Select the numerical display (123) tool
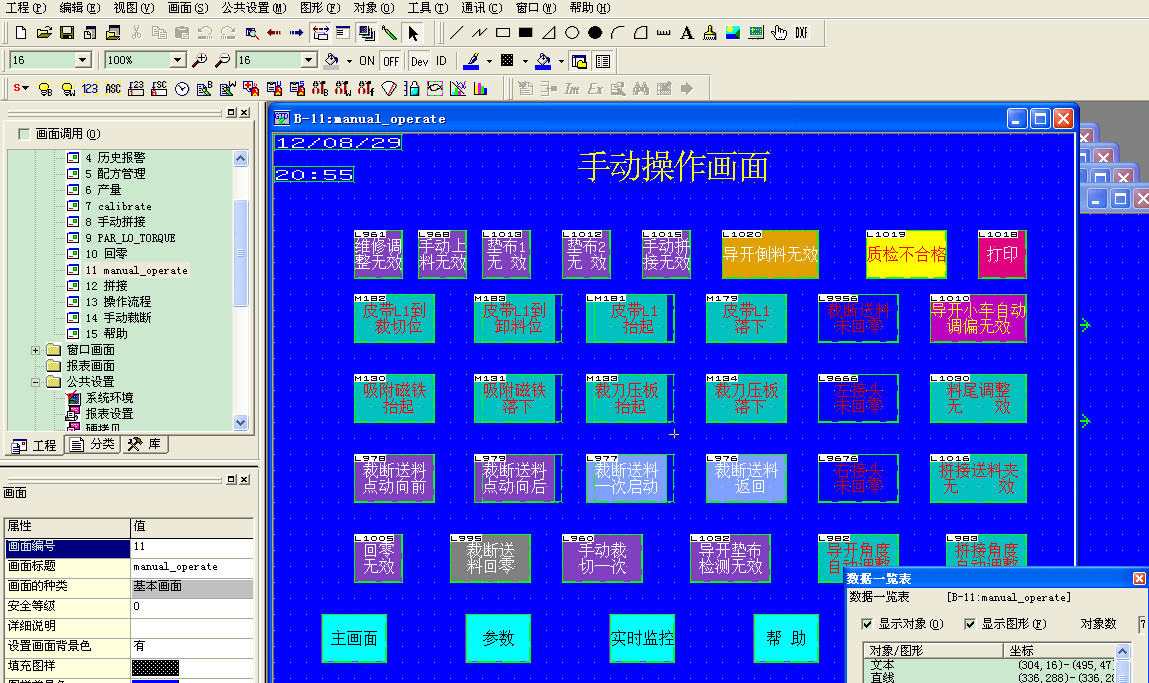1149x683 pixels. [x=90, y=89]
